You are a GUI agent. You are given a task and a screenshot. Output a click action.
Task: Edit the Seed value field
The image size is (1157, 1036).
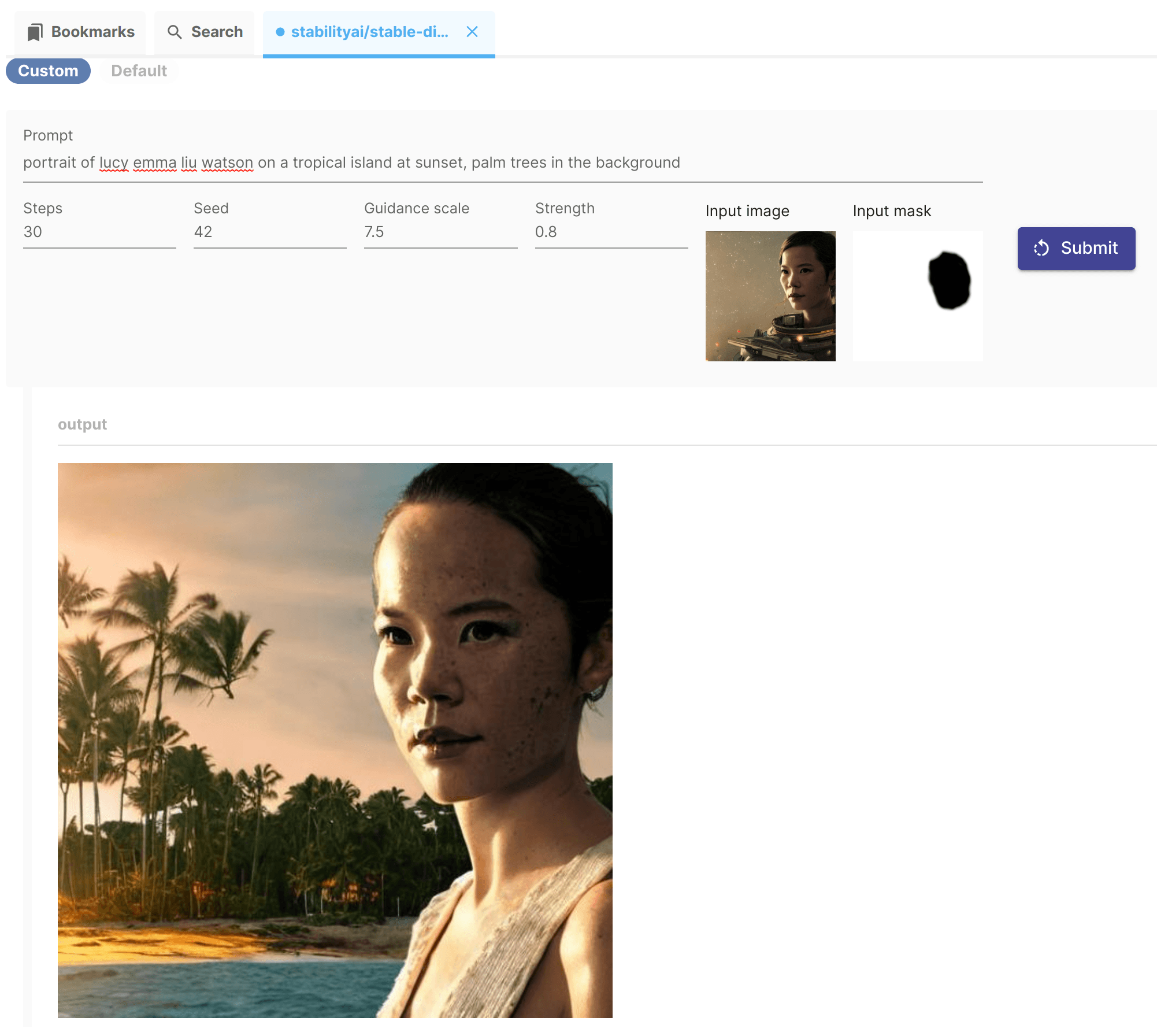(x=270, y=232)
